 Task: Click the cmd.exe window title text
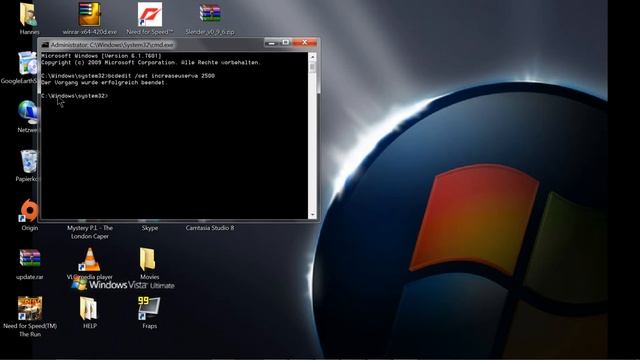[x=112, y=45]
